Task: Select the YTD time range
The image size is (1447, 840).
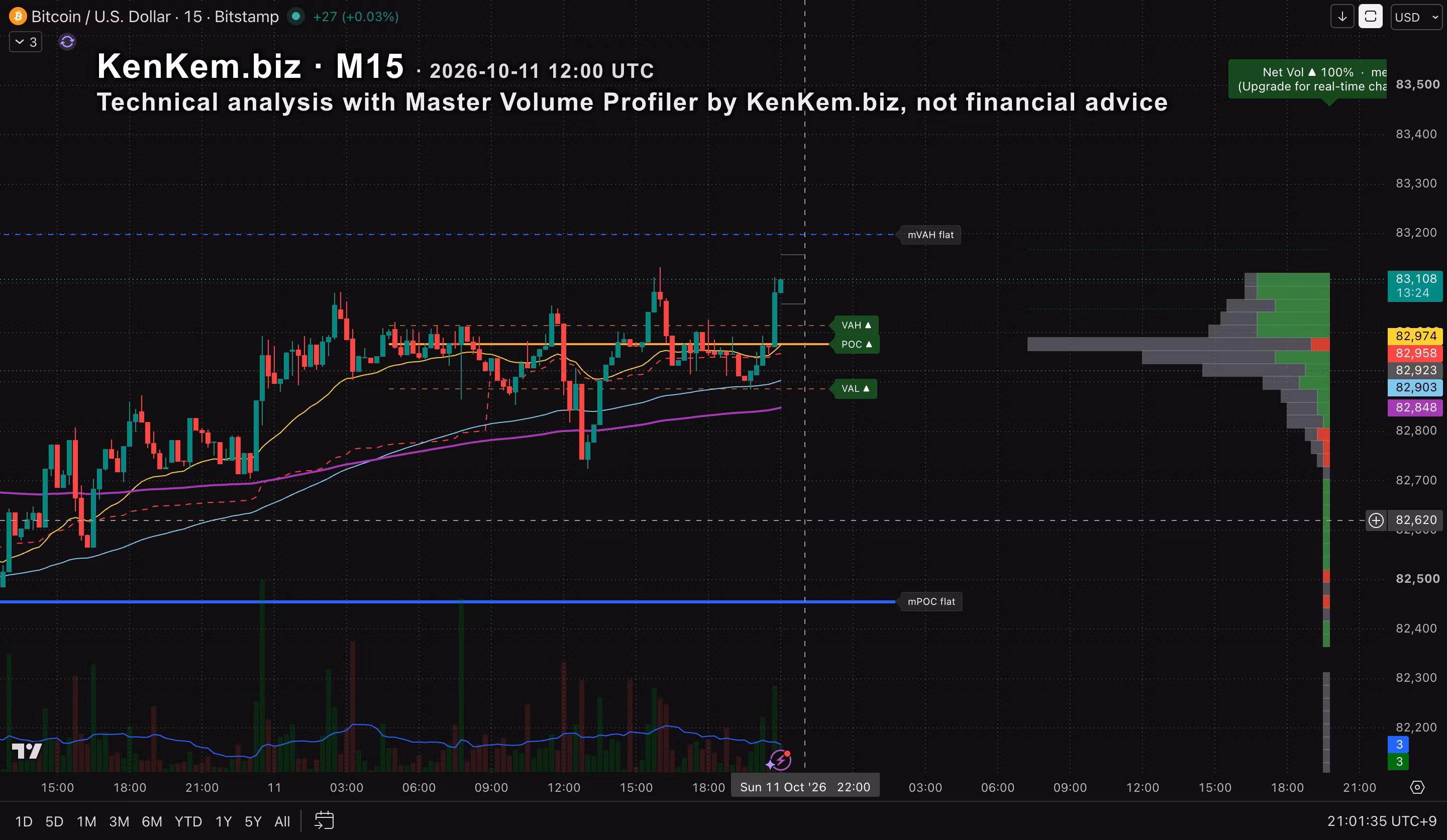Action: click(188, 821)
